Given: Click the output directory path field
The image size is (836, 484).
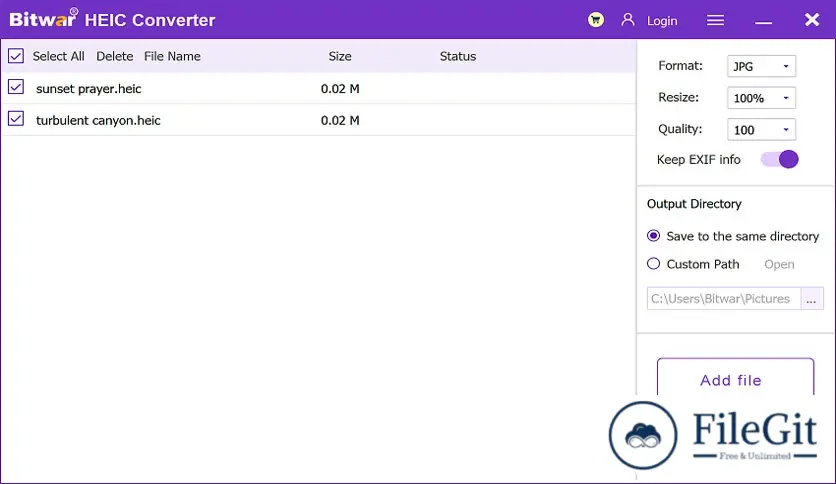Looking at the screenshot, I should (x=722, y=298).
